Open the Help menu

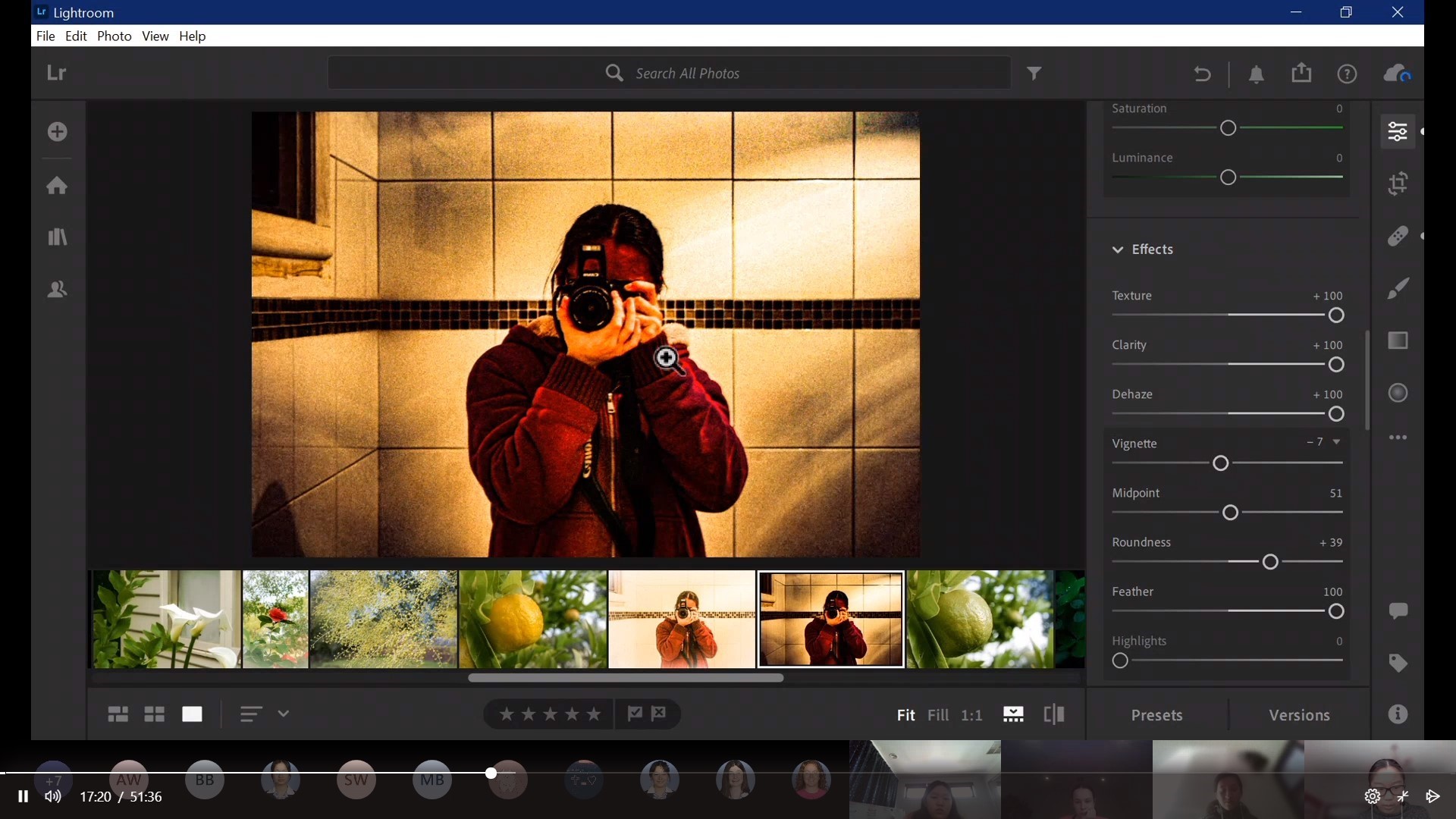(x=193, y=36)
